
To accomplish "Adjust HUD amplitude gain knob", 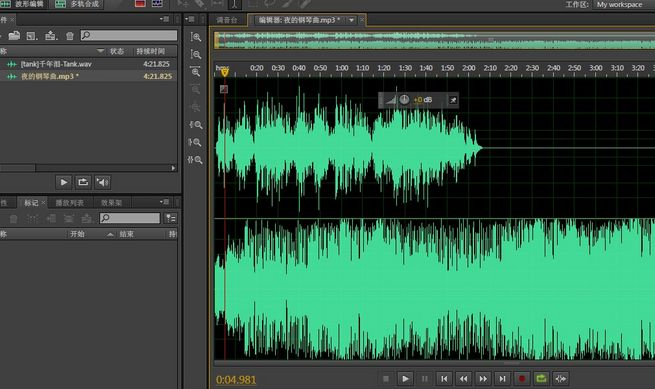I will pyautogui.click(x=404, y=100).
